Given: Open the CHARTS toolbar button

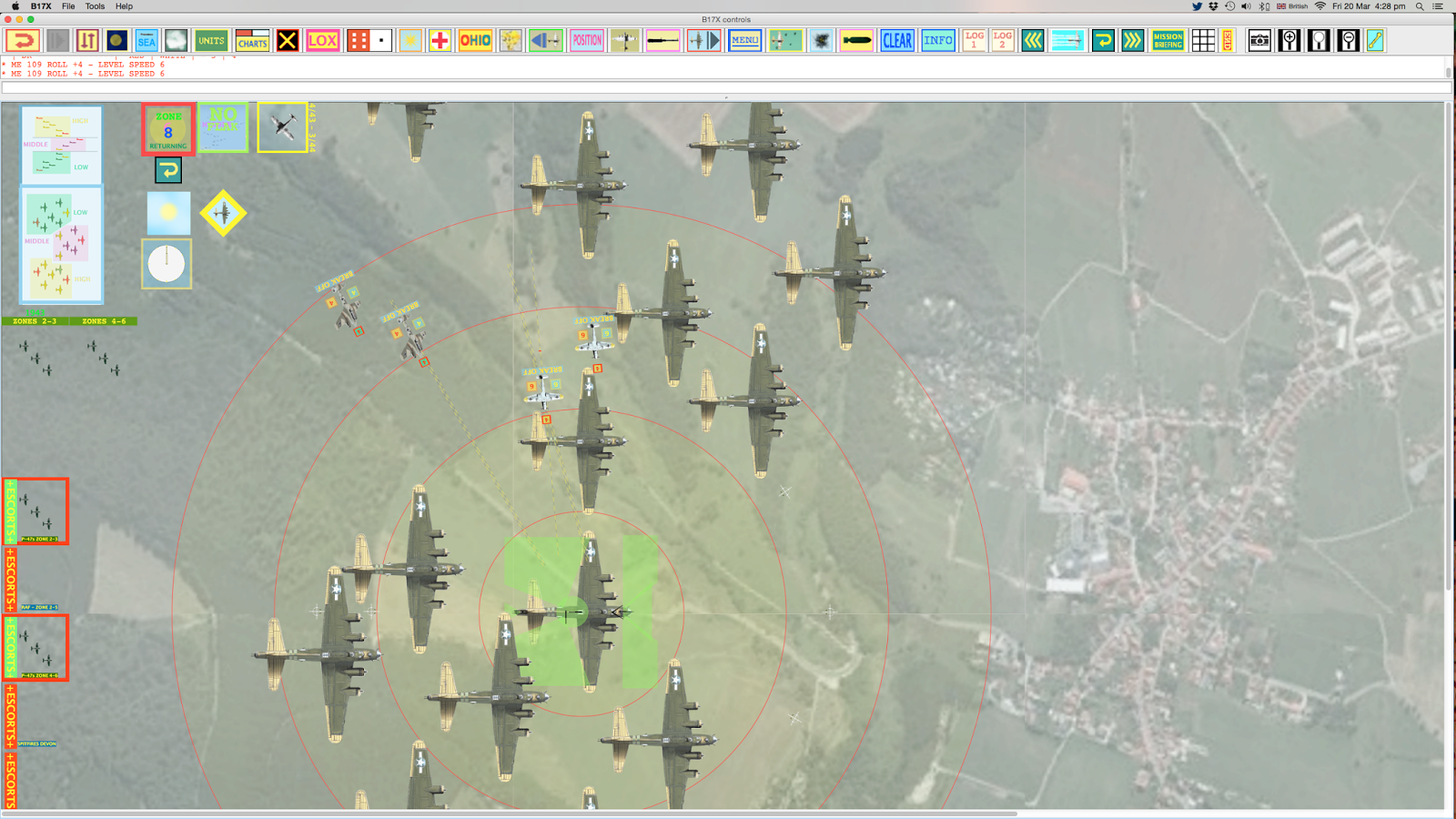Looking at the screenshot, I should click(252, 40).
